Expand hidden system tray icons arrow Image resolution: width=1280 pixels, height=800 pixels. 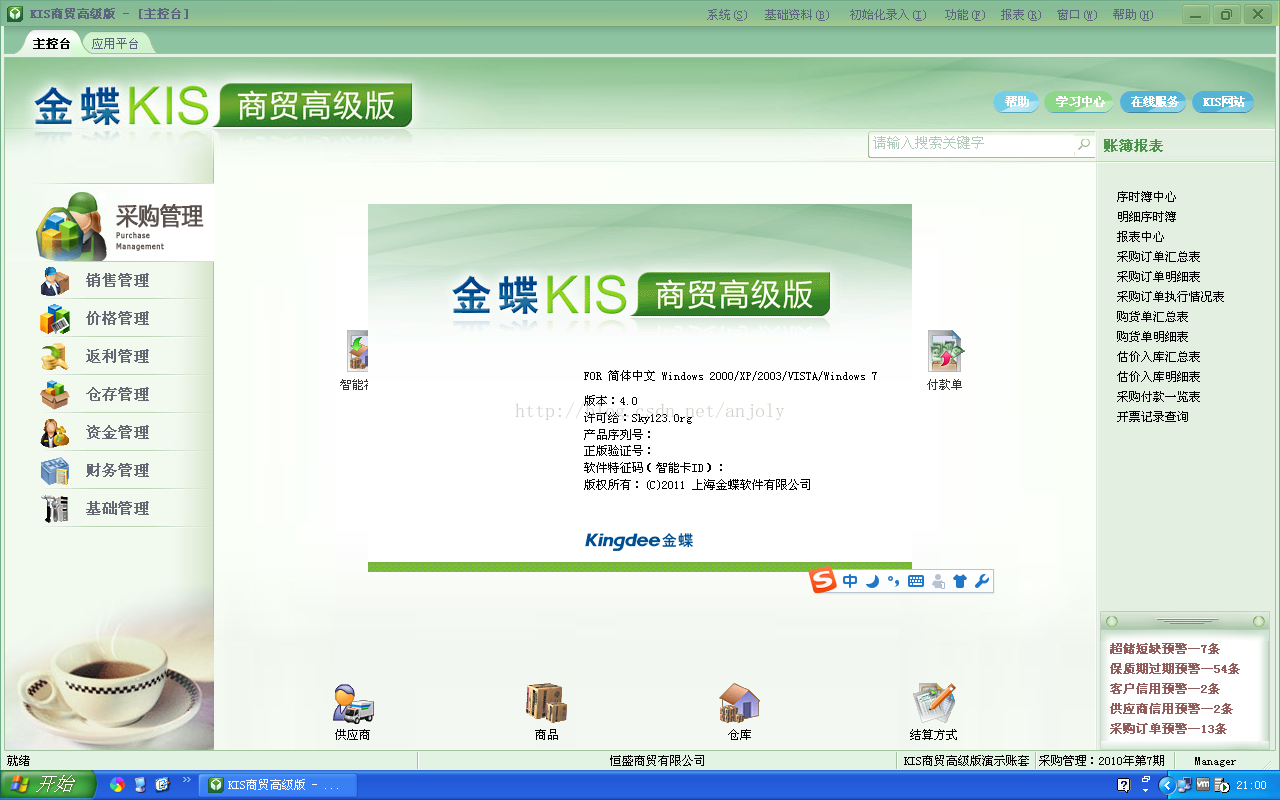pos(1166,786)
